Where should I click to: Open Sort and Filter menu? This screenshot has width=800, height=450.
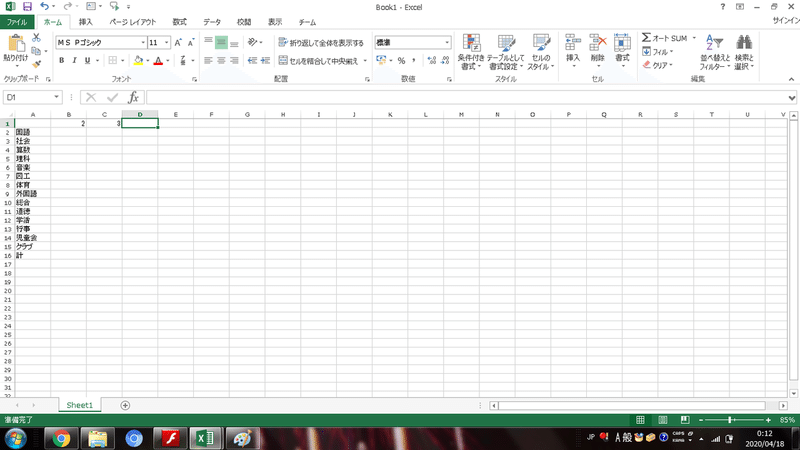[714, 52]
